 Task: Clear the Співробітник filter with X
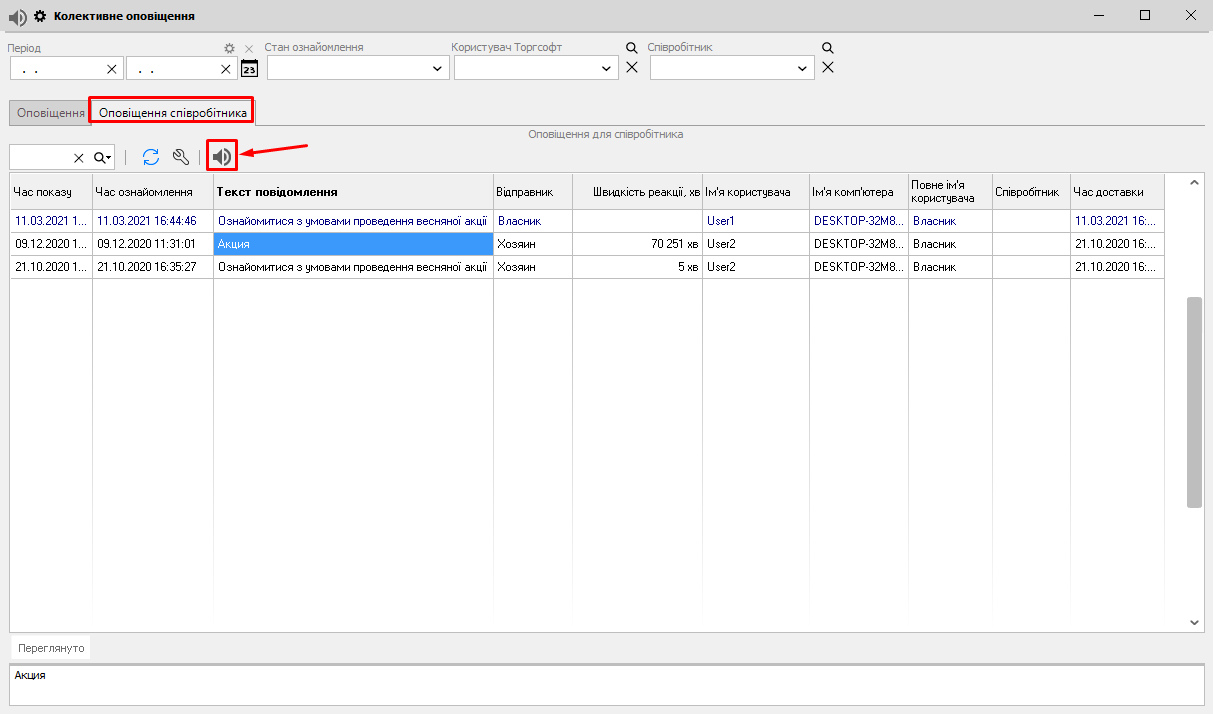[x=828, y=68]
